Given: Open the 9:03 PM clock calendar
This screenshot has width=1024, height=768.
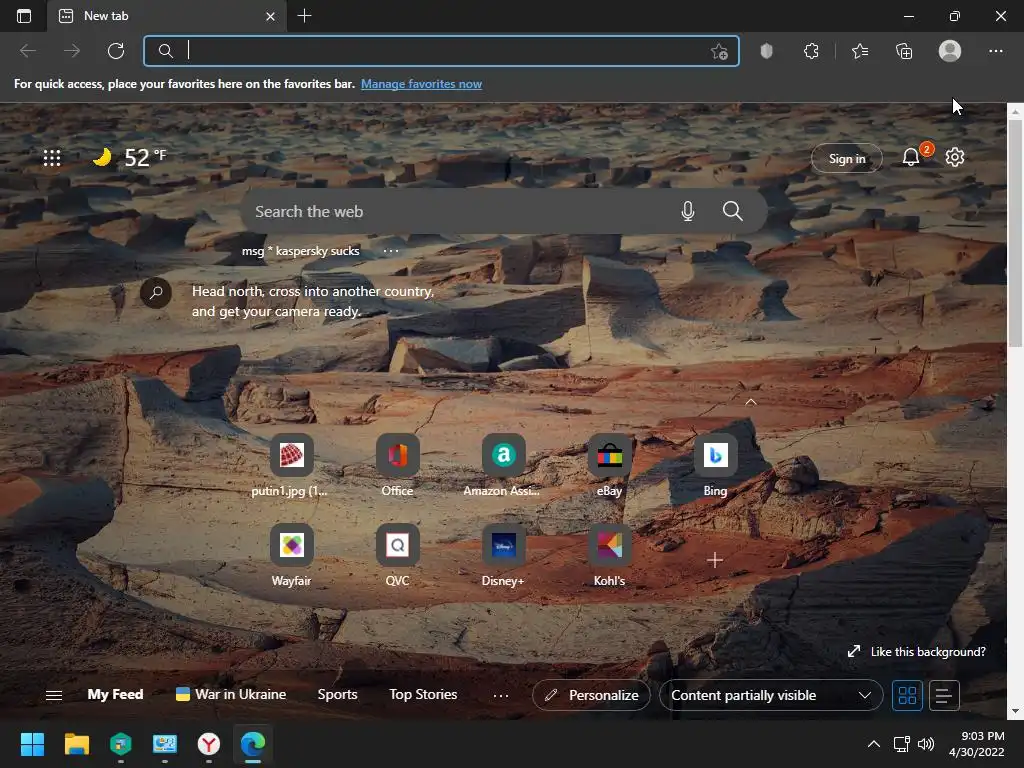Looking at the screenshot, I should [x=977, y=744].
